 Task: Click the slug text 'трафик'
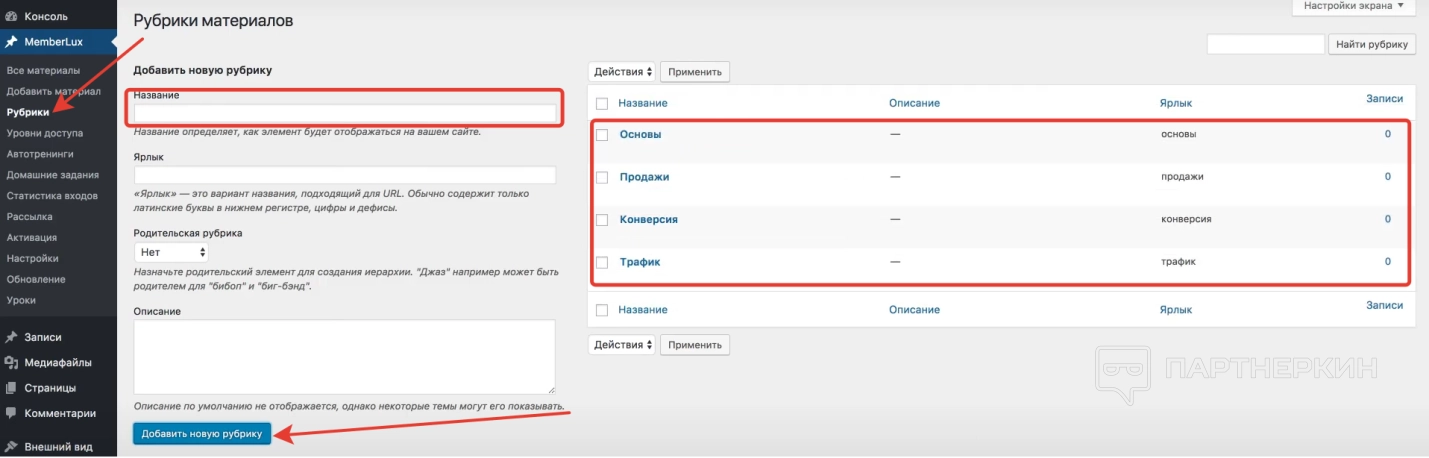[1178, 262]
